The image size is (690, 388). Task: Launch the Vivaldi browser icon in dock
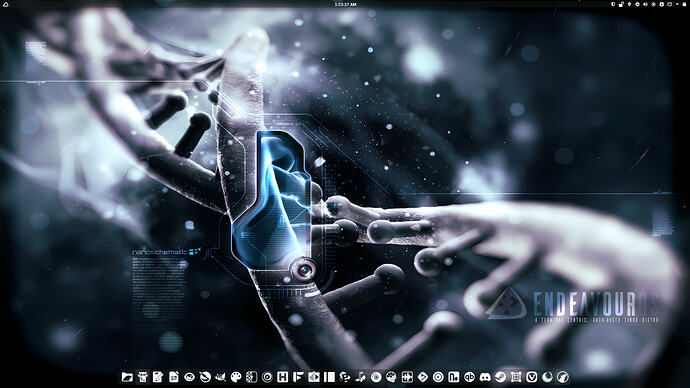(x=532, y=377)
